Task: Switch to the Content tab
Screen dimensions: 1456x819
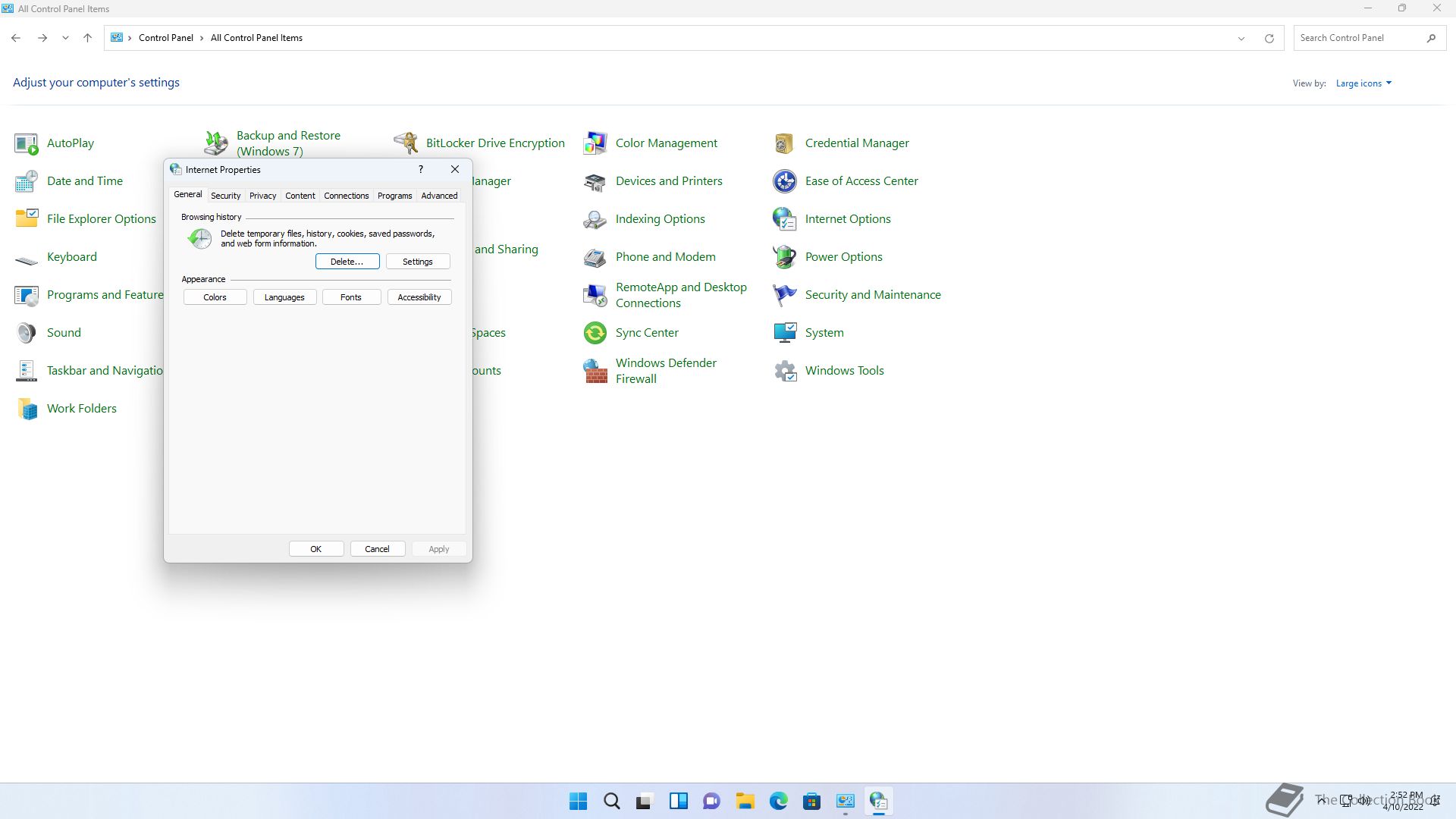Action: click(300, 196)
